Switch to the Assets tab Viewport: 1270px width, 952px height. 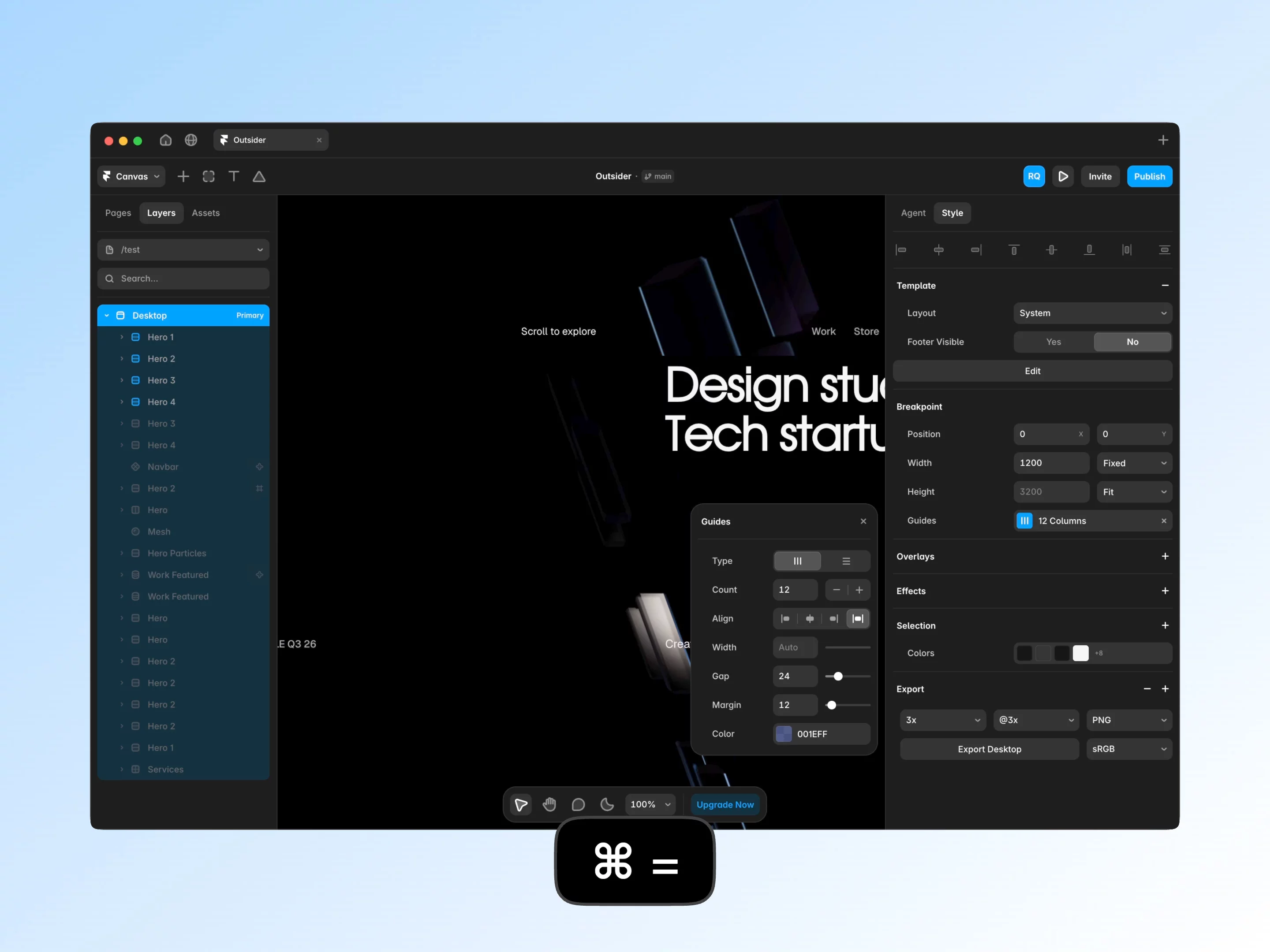pos(205,213)
